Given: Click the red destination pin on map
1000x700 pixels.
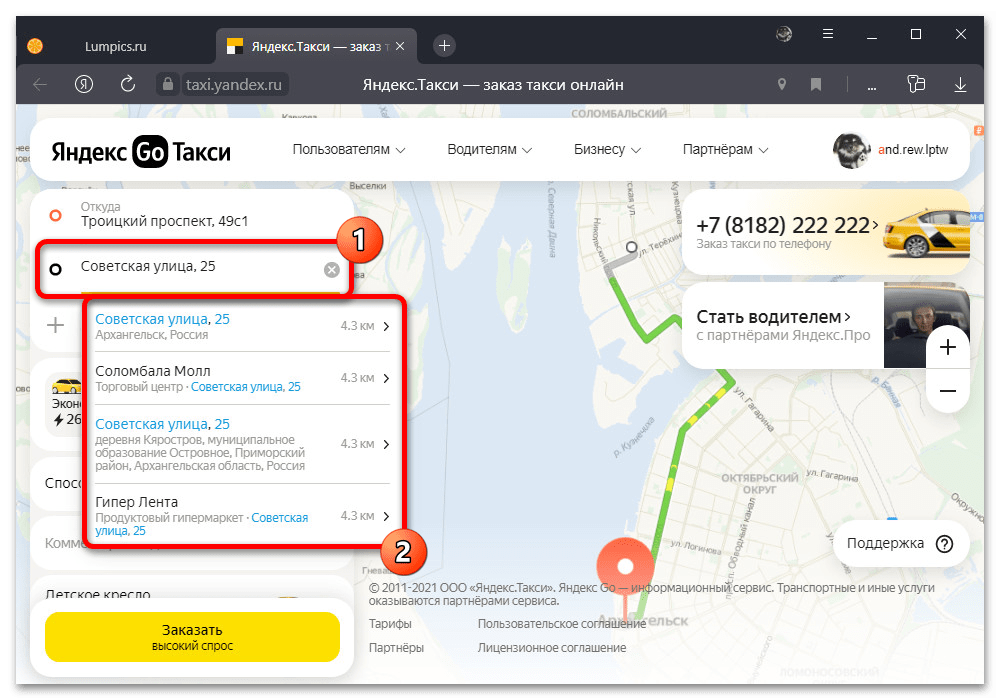Looking at the screenshot, I should click(x=626, y=567).
